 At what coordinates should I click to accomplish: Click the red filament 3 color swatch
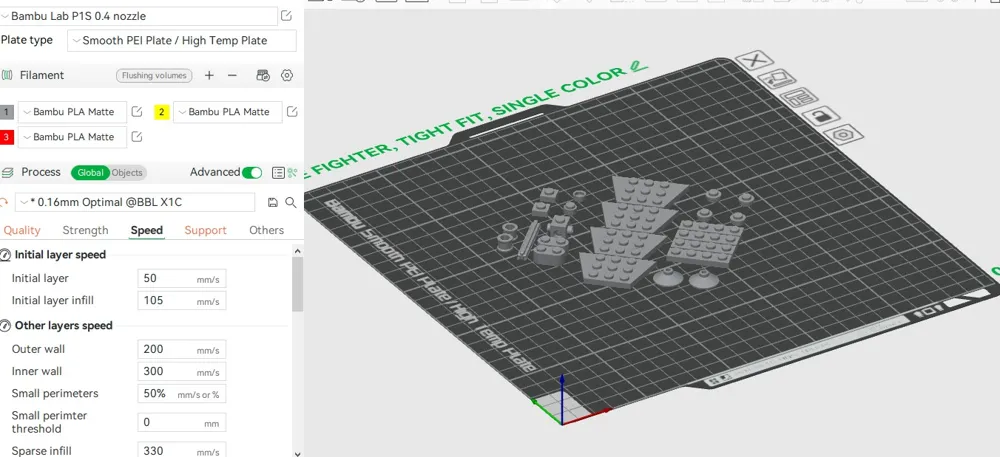(x=6, y=137)
